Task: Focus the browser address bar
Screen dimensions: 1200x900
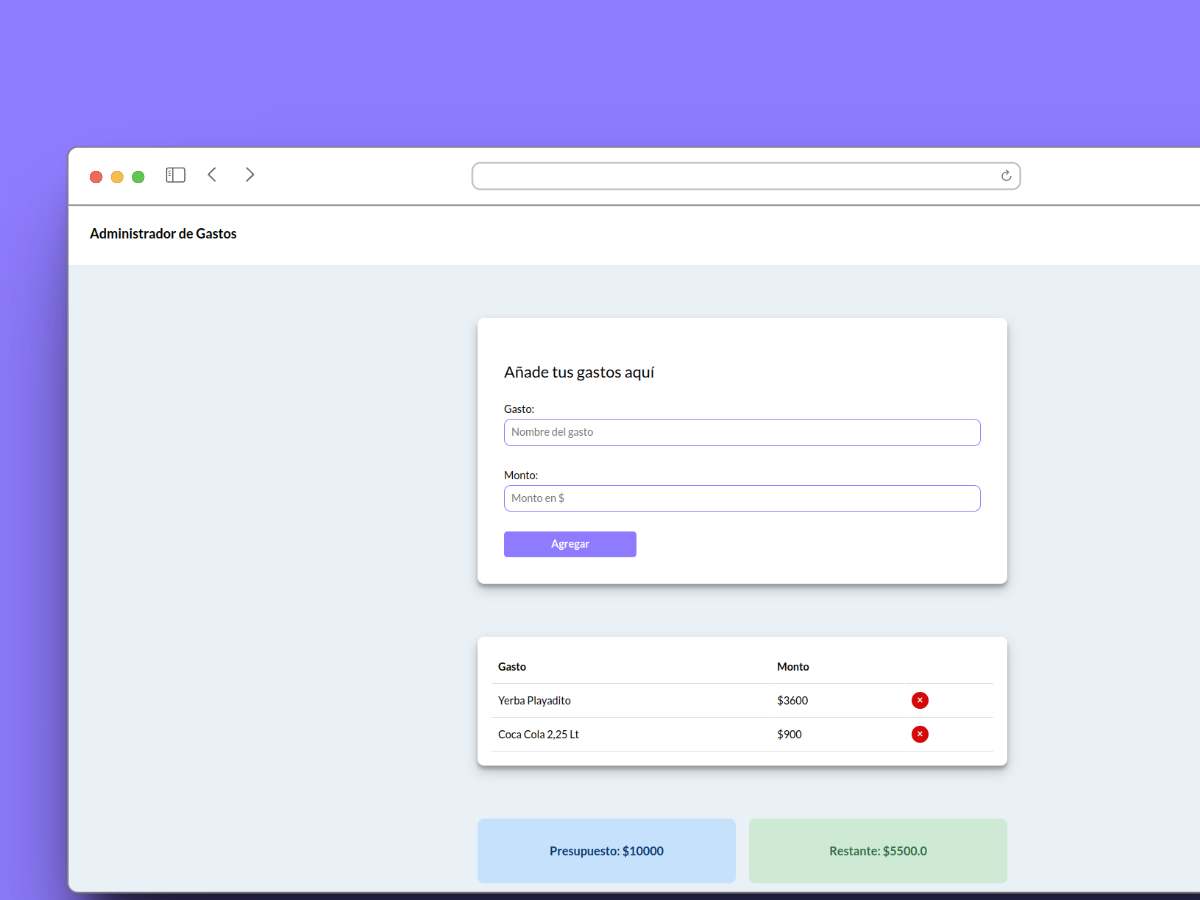Action: coord(746,176)
